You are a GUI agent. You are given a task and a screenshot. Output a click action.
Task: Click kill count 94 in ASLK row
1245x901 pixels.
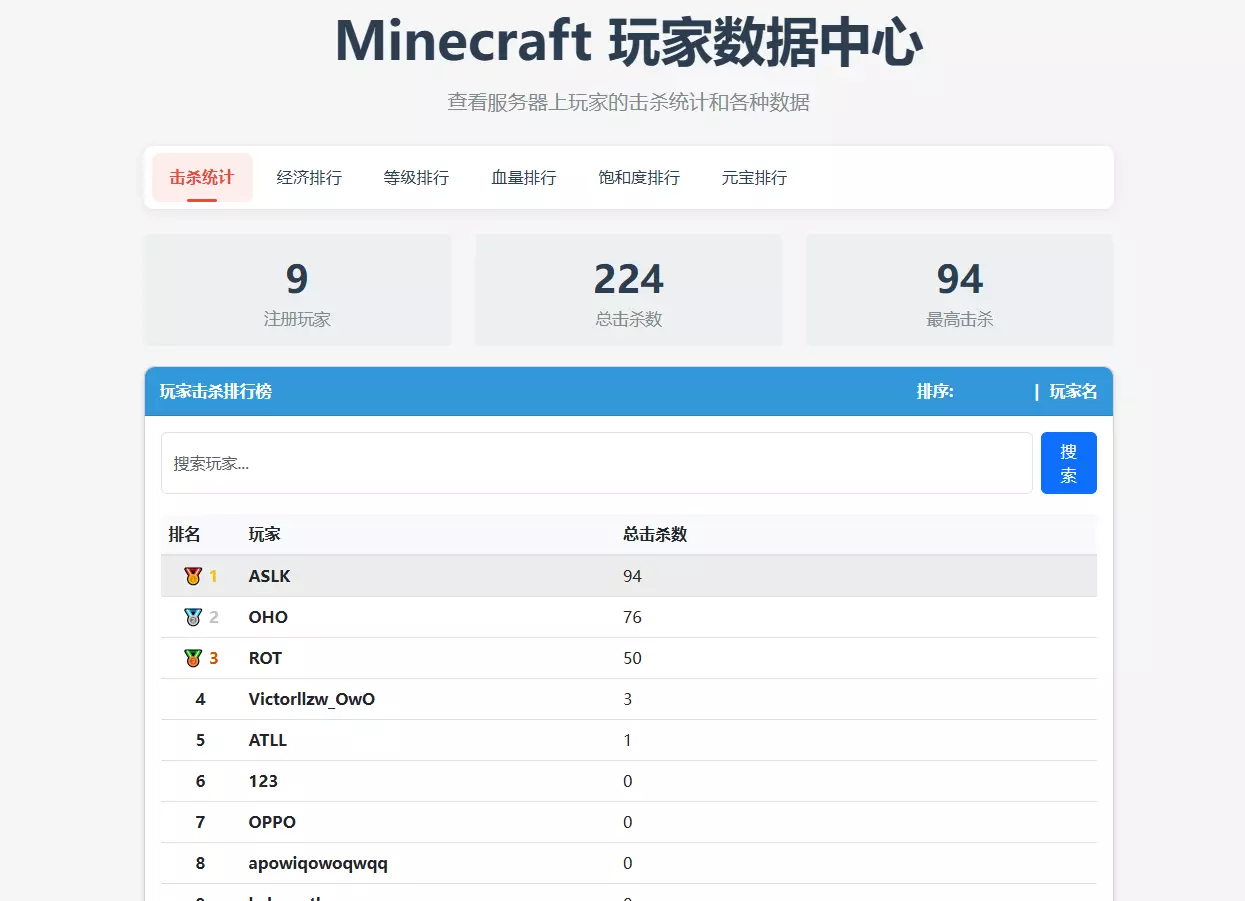[x=632, y=577]
